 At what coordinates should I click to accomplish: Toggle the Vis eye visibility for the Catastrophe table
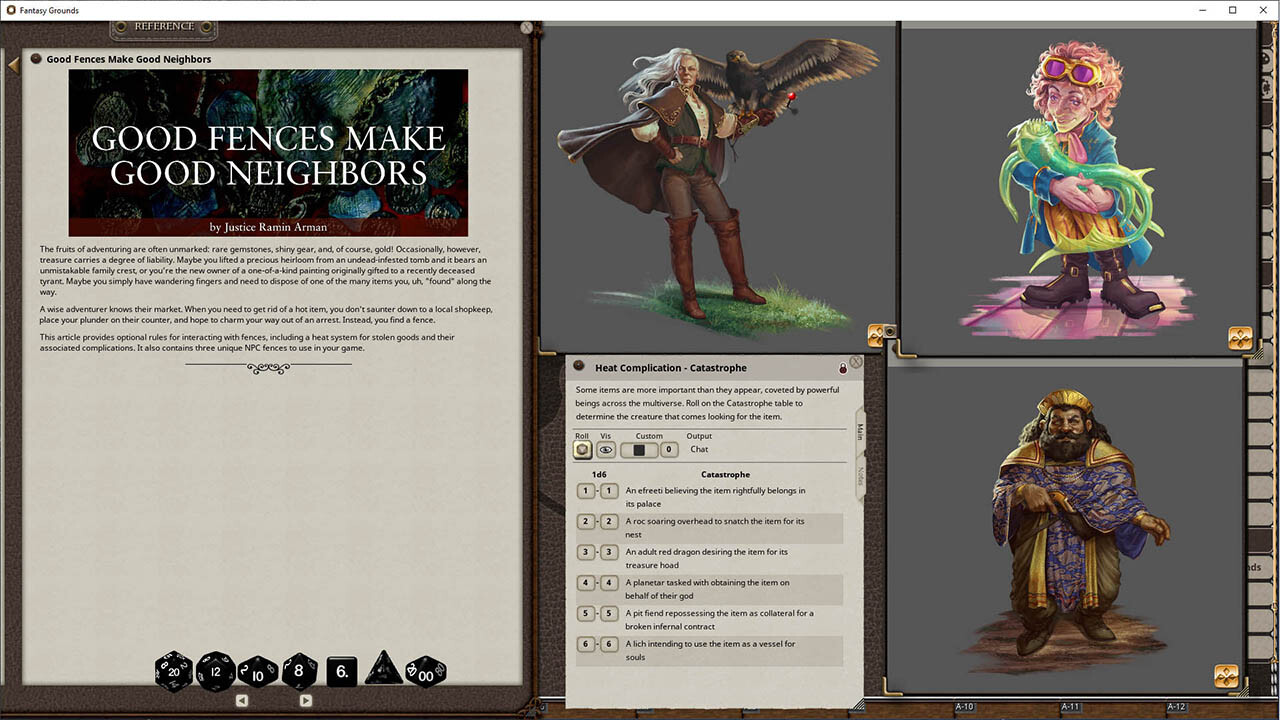(x=606, y=449)
